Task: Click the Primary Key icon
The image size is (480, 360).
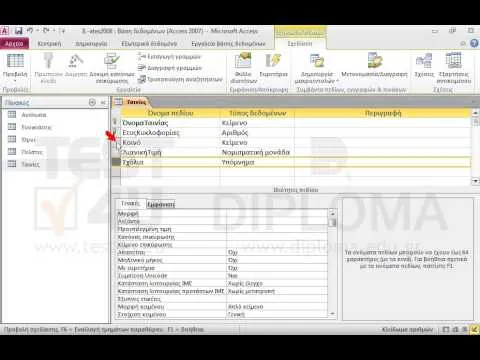Action: coord(49,61)
